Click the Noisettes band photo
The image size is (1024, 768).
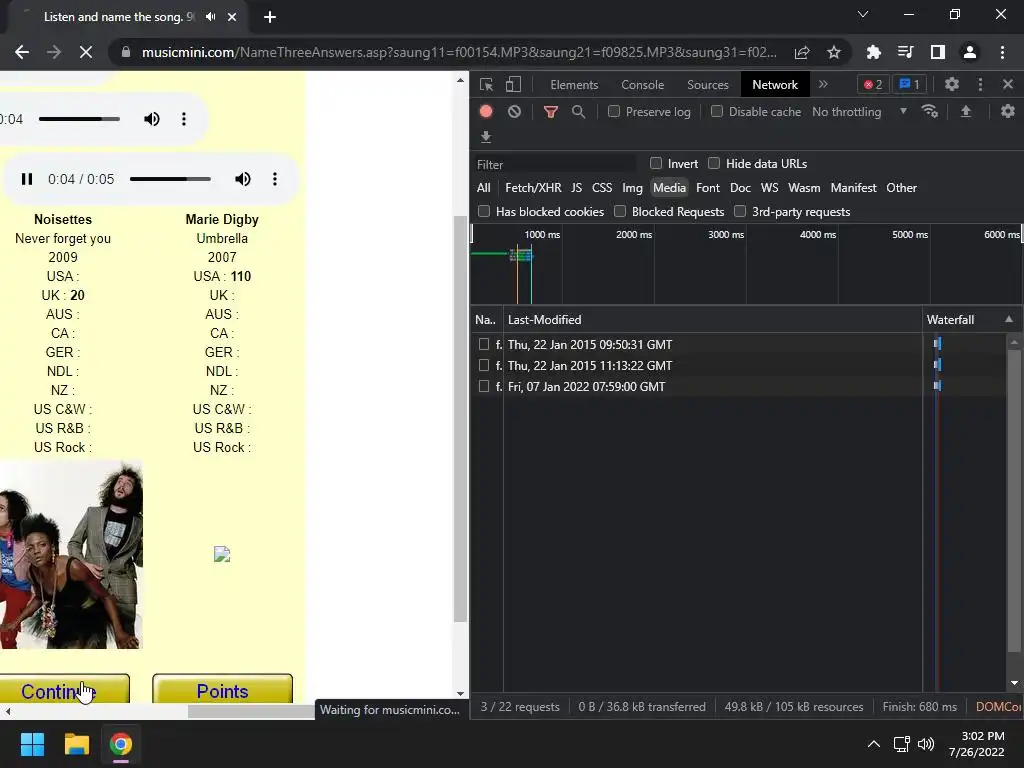click(71, 554)
